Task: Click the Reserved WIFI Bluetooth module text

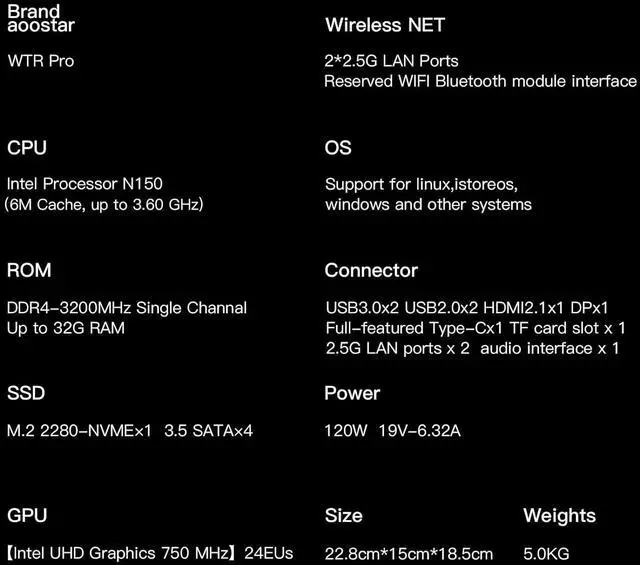Action: (480, 81)
